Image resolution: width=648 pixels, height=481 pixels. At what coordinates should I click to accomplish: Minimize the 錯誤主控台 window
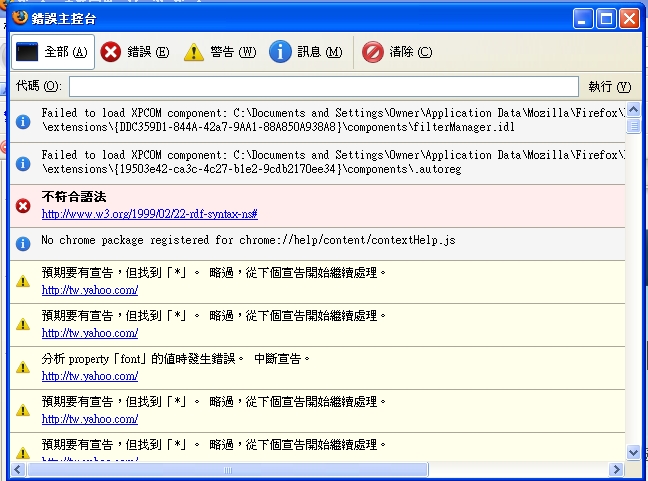(x=583, y=19)
